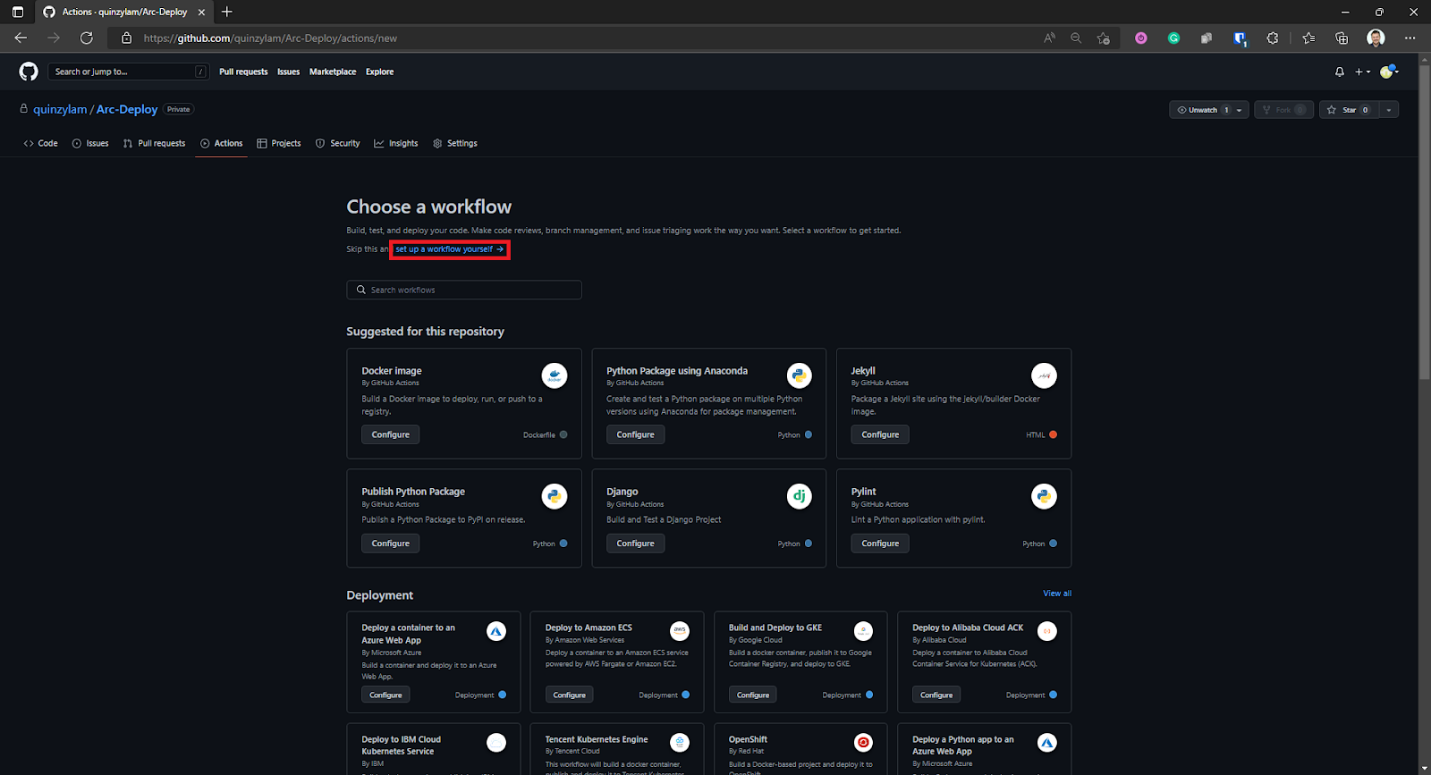Image resolution: width=1431 pixels, height=775 pixels.
Task: Open the quinzylam owner link
Action: (61, 109)
